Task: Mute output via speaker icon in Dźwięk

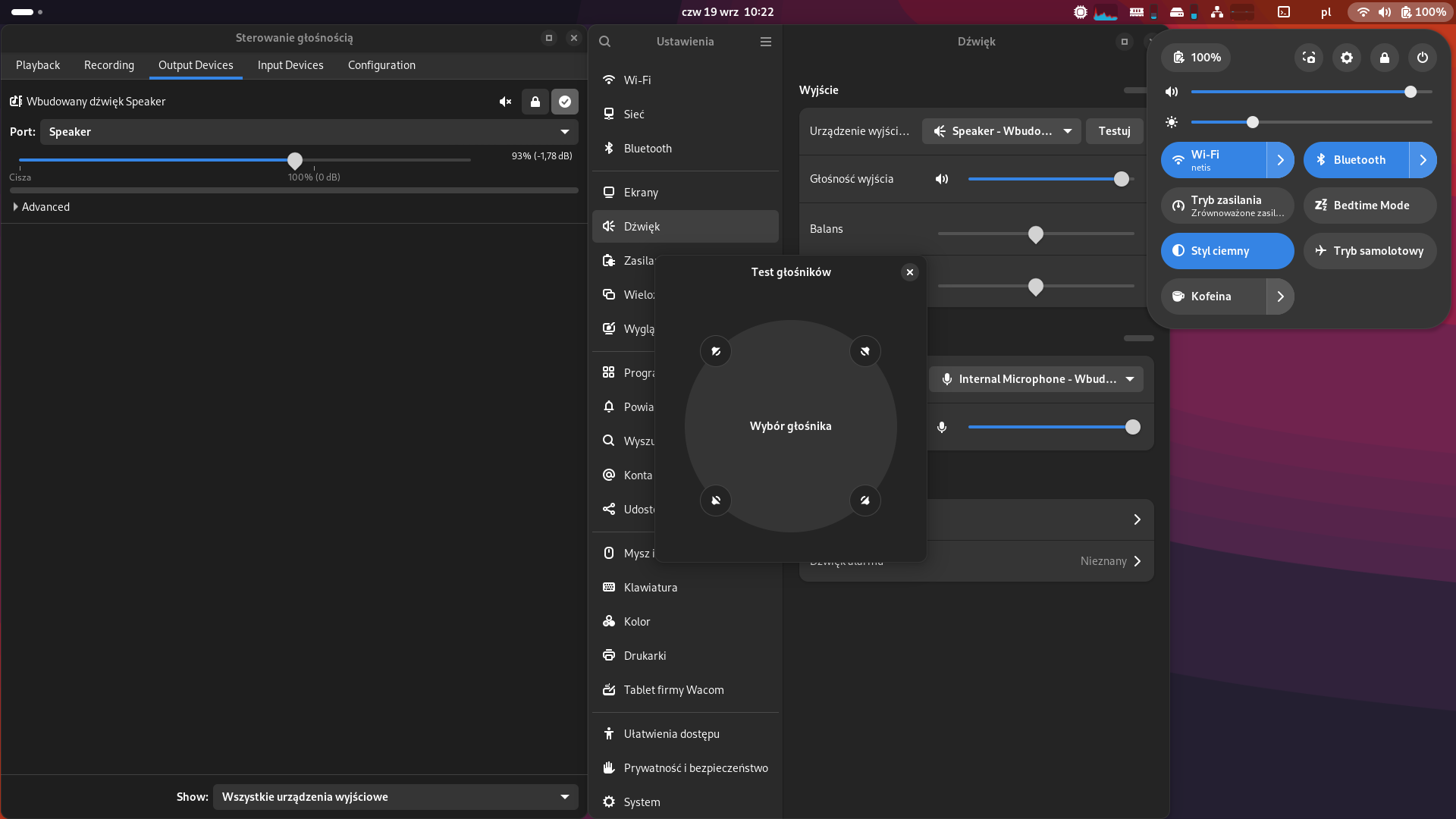Action: (942, 179)
